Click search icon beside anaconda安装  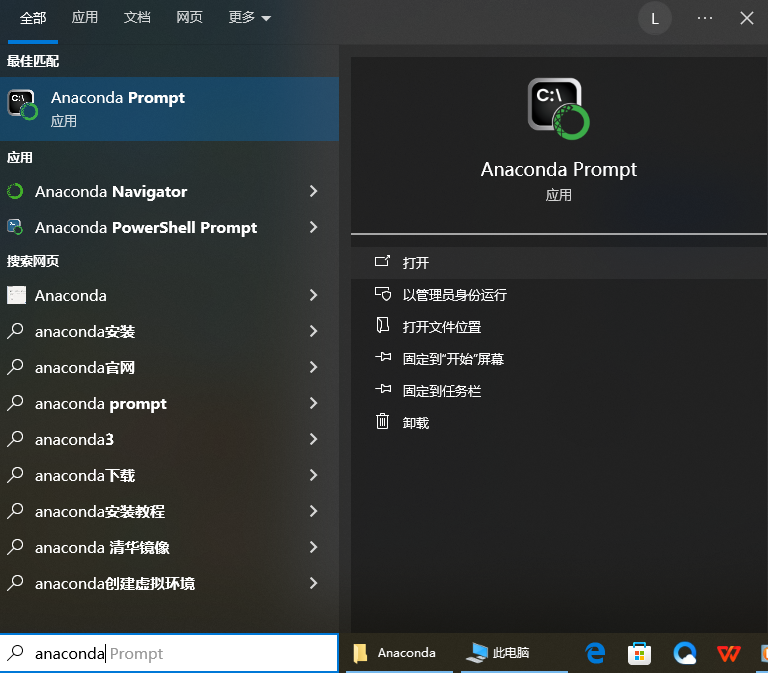tap(15, 331)
